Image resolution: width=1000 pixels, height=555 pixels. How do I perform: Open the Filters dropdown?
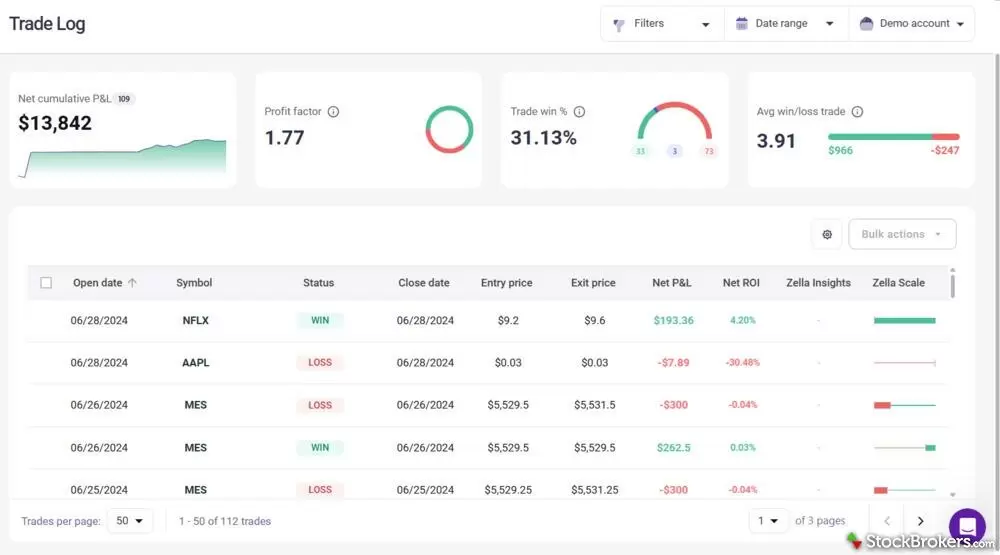coord(662,24)
